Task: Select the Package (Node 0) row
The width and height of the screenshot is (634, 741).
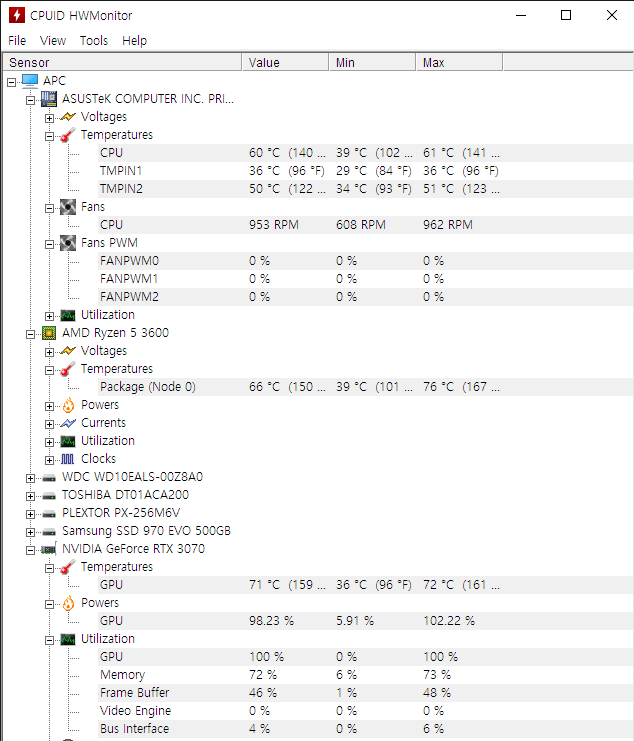Action: point(366,387)
